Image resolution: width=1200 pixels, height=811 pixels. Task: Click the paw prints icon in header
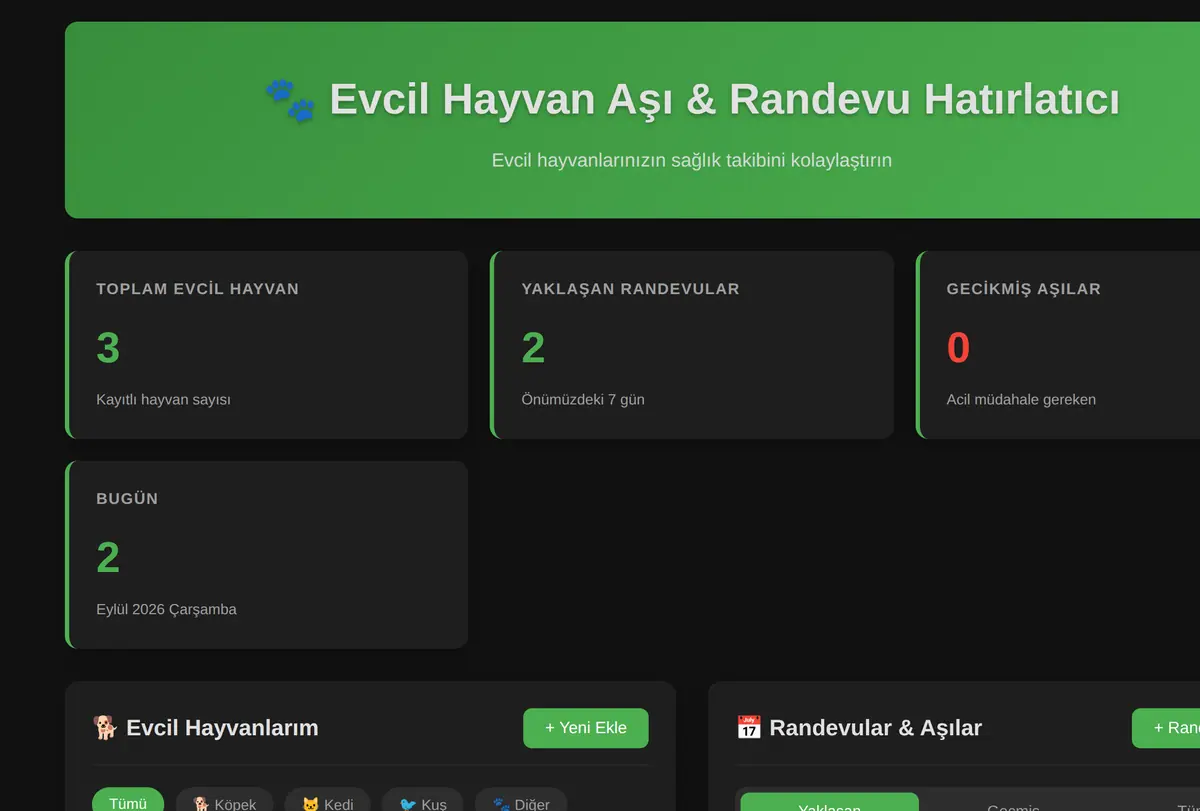[290, 101]
